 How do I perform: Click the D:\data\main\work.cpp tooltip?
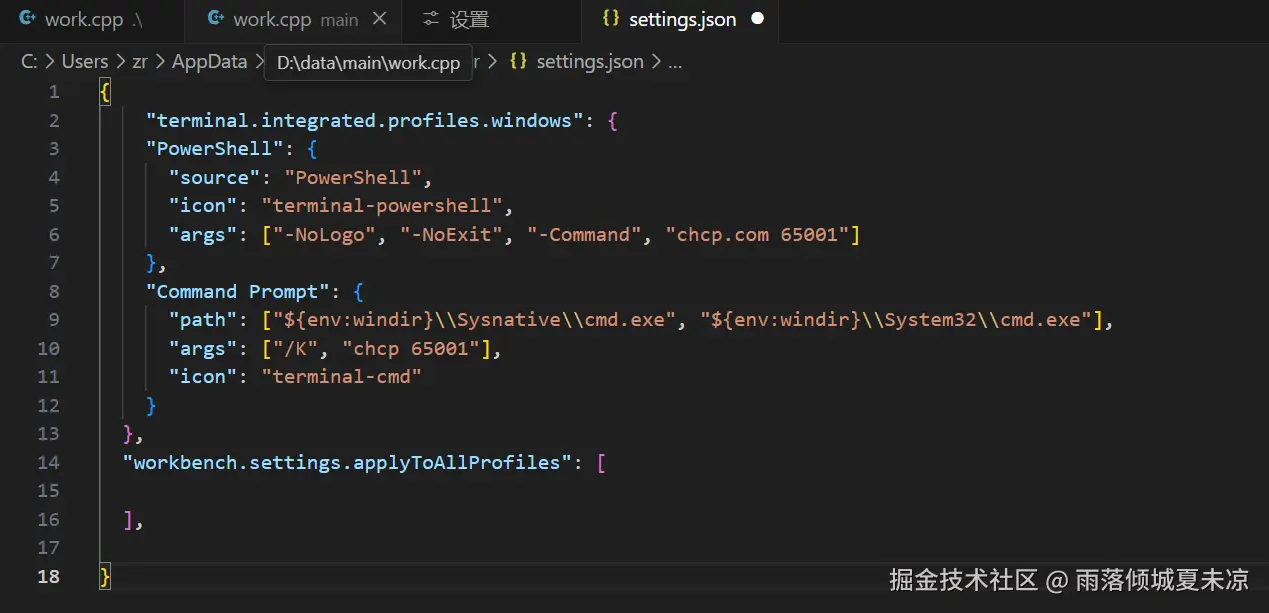pyautogui.click(x=368, y=62)
